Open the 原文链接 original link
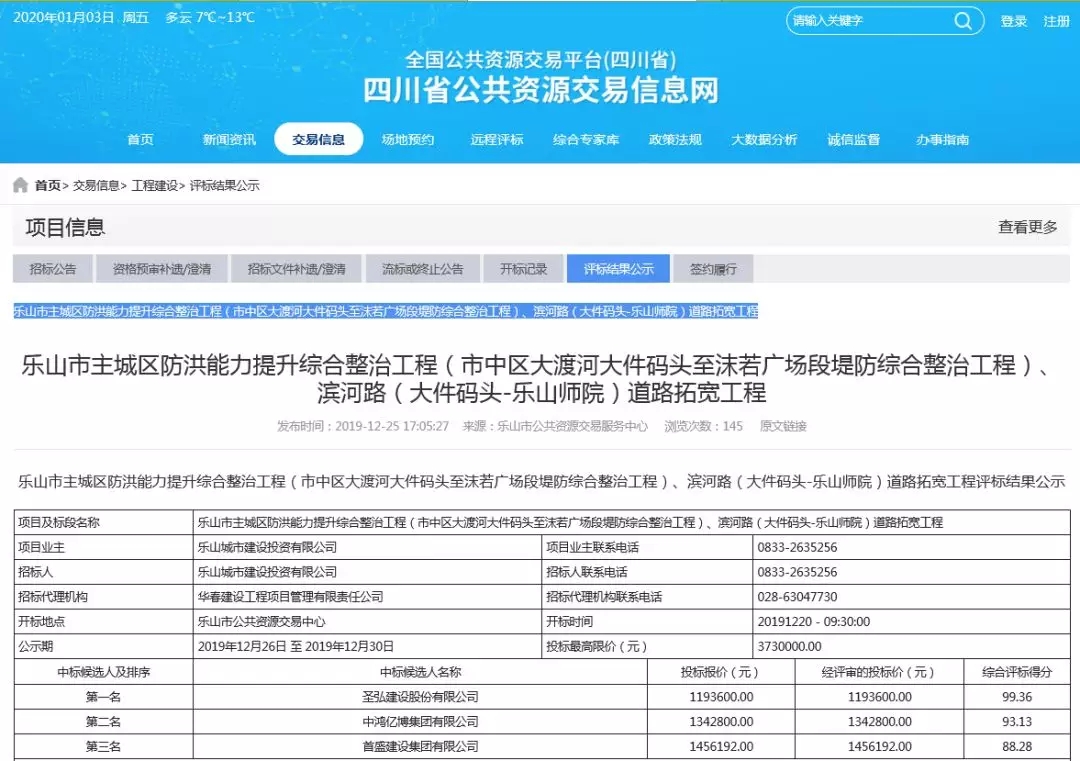Screen dimensions: 1080x761 click(x=783, y=426)
